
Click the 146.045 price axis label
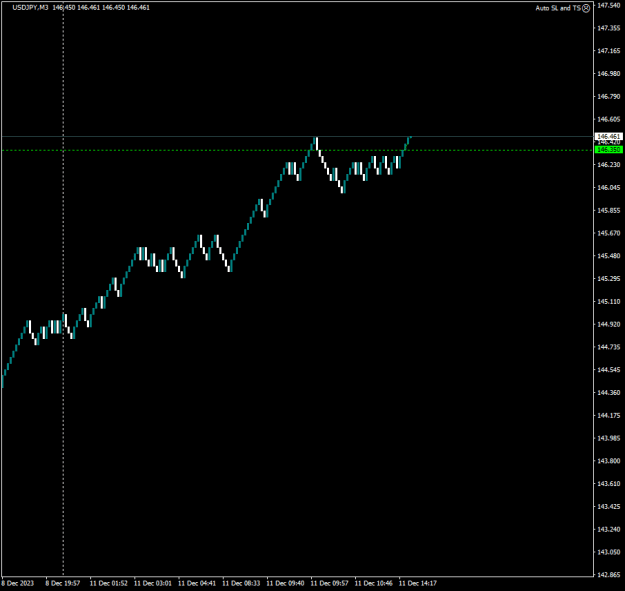point(609,187)
